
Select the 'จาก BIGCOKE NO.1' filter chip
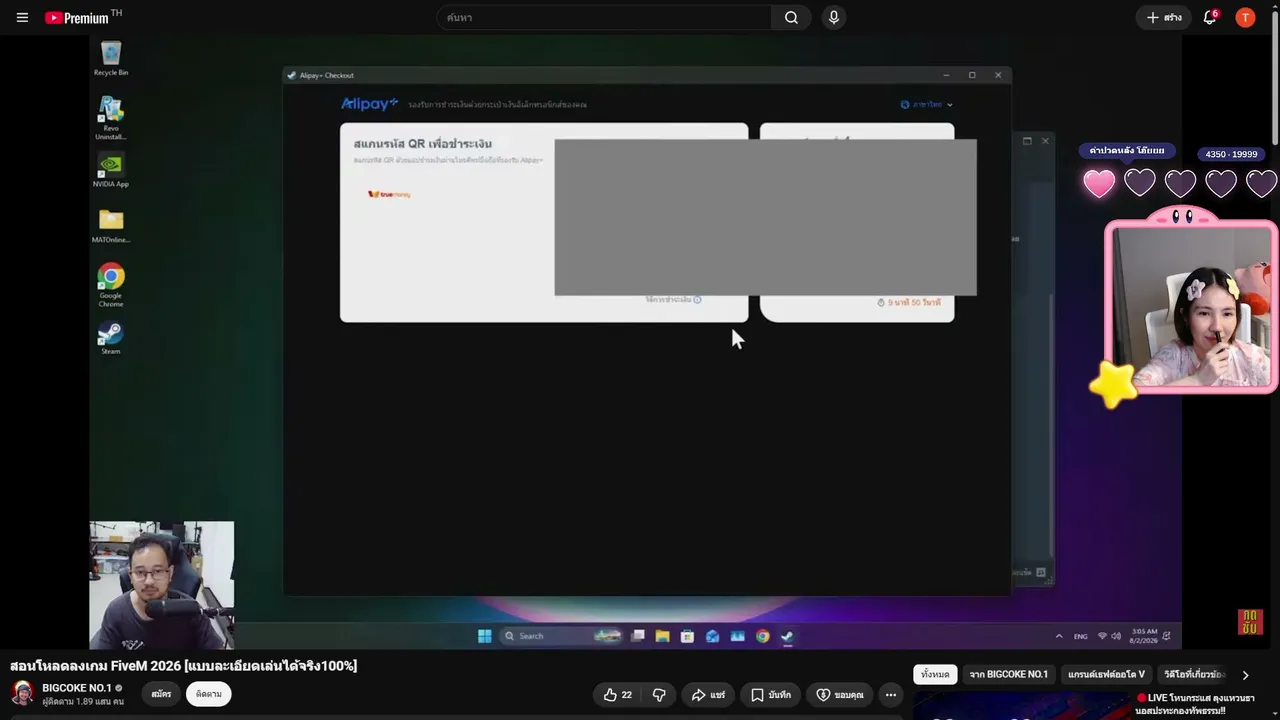tap(1008, 675)
